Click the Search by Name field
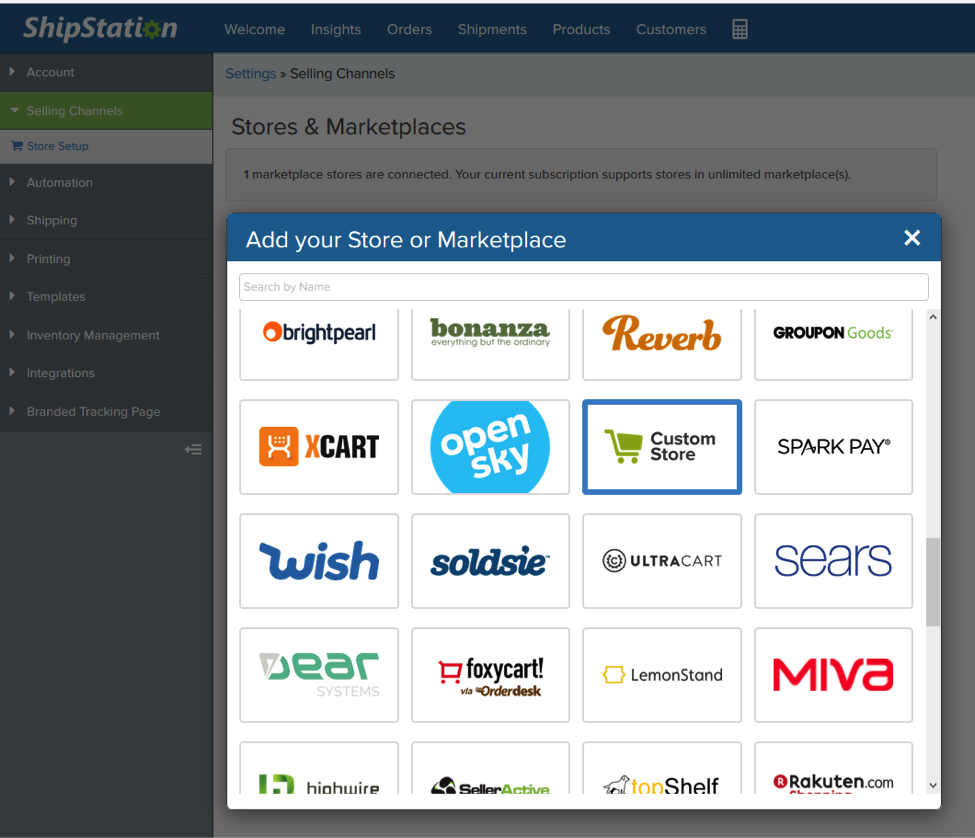The image size is (975, 838). point(583,287)
